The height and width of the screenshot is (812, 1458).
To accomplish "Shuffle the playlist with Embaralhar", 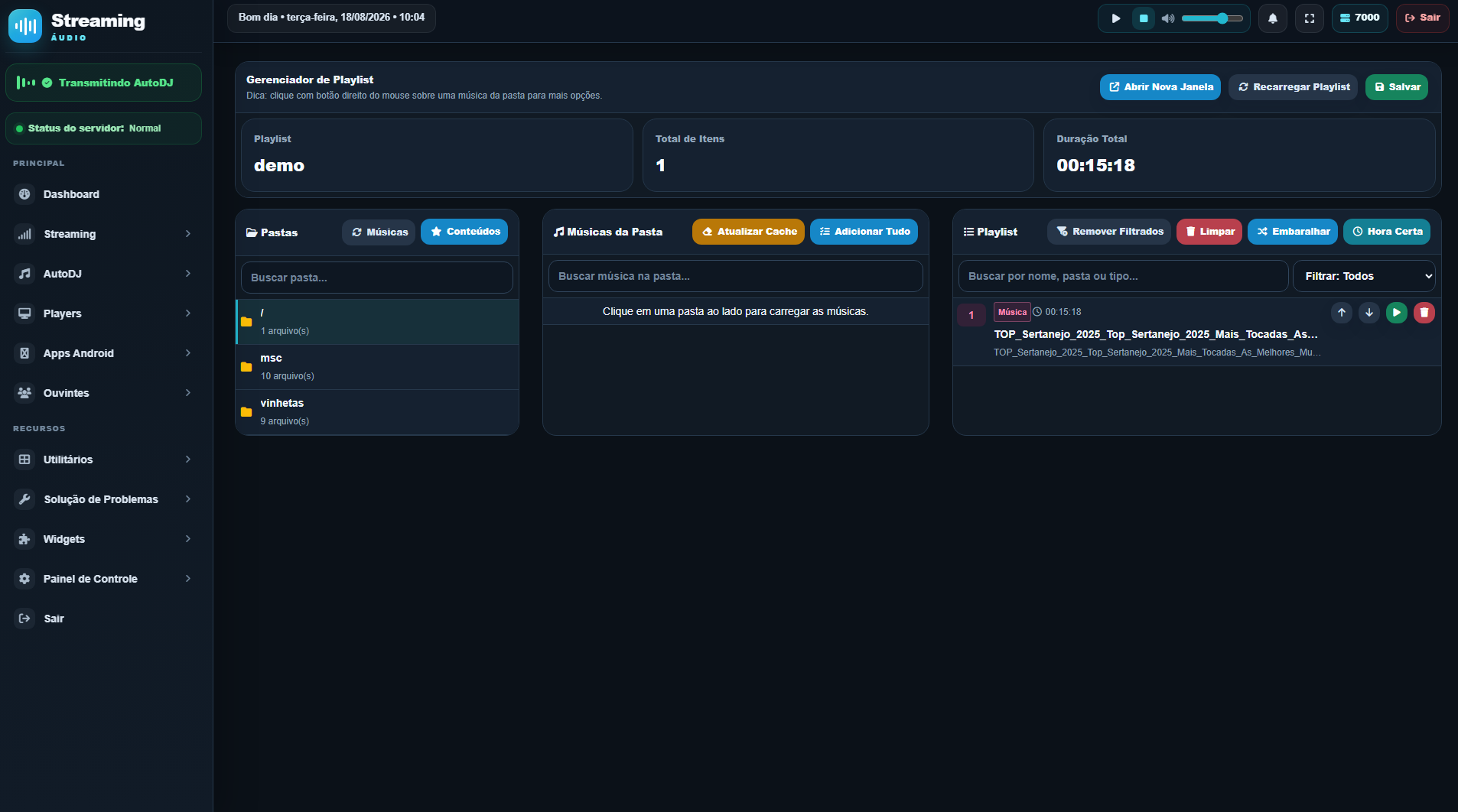I will 1293,232.
